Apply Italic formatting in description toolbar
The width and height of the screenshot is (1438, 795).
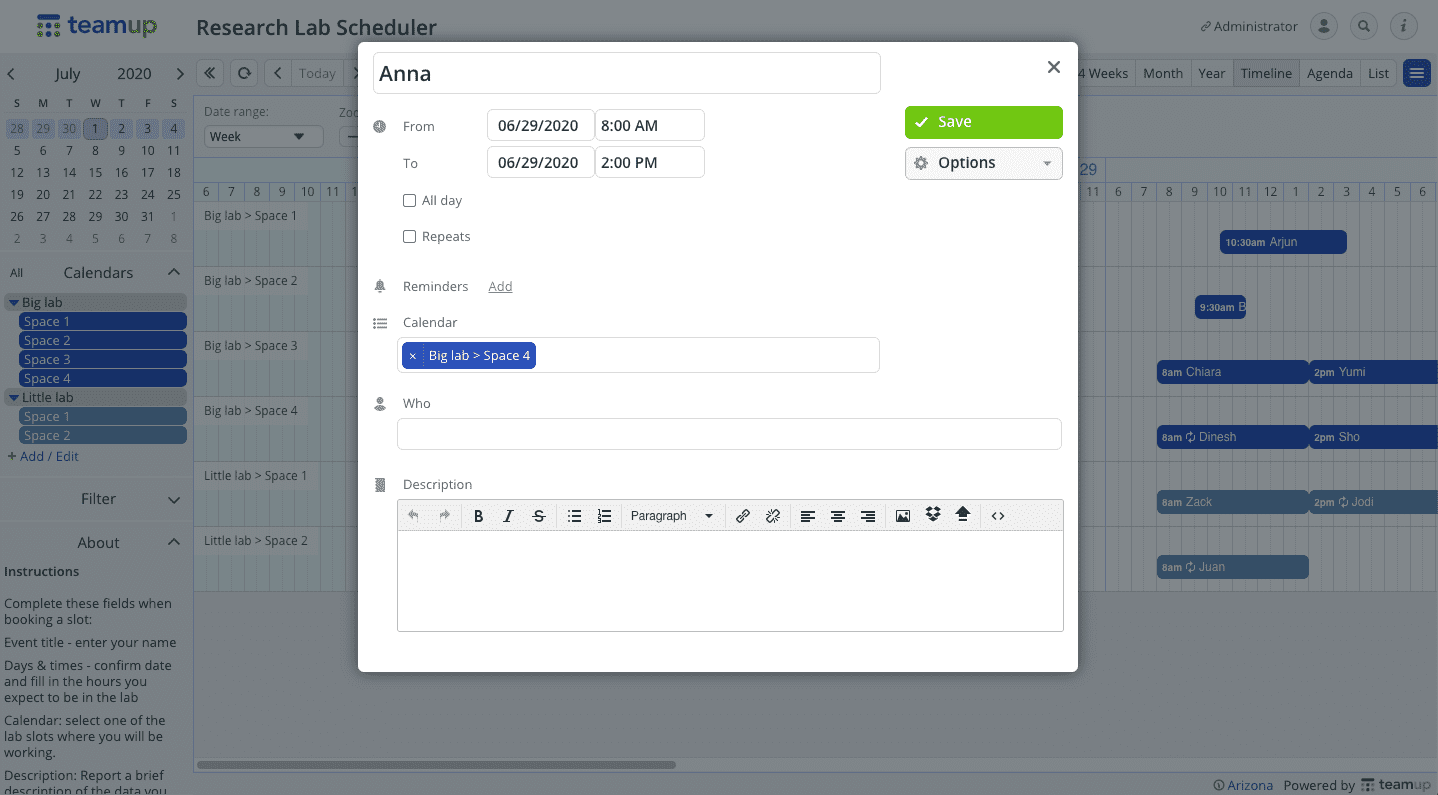pyautogui.click(x=508, y=516)
